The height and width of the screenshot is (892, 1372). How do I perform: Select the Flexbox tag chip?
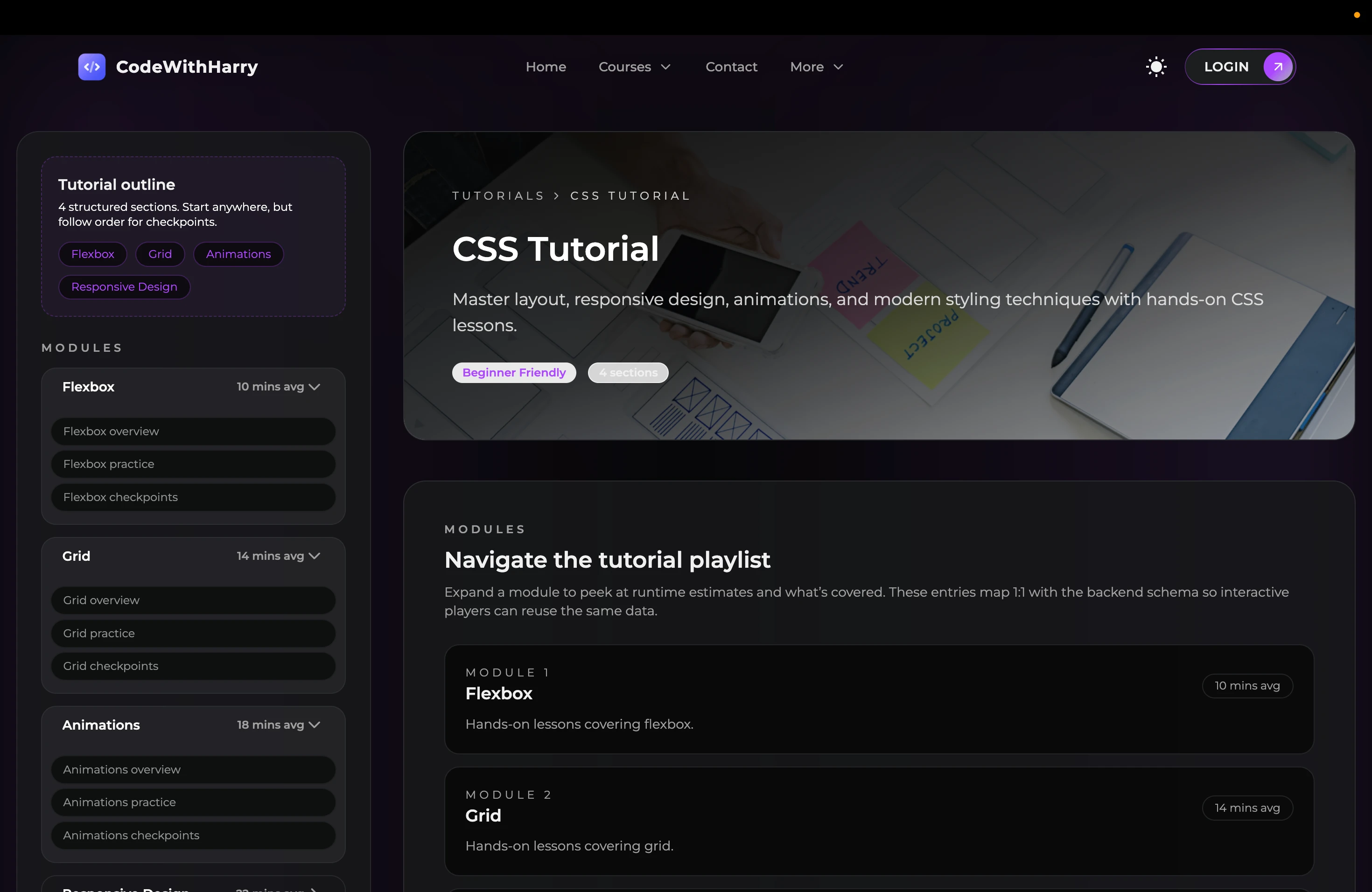point(92,253)
